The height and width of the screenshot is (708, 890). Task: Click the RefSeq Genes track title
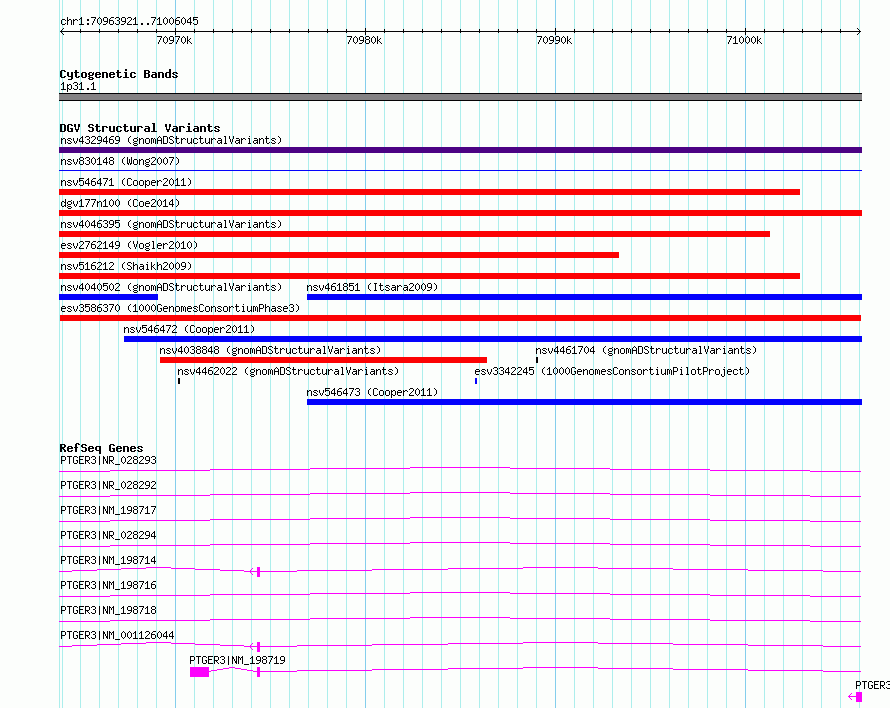tap(101, 448)
